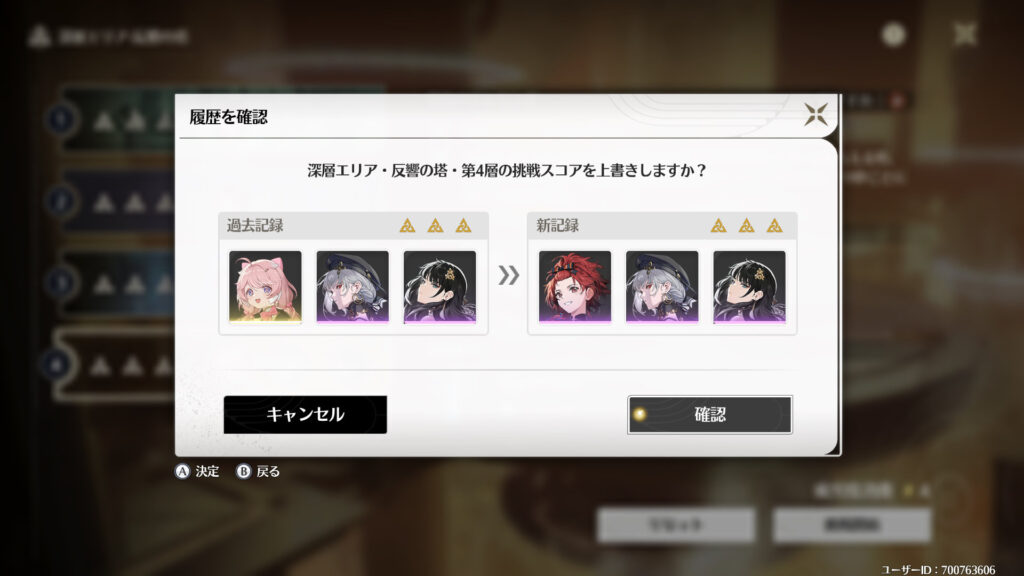Image resolution: width=1024 pixels, height=576 pixels.
Task: Click the キャンセル button
Action: click(305, 414)
